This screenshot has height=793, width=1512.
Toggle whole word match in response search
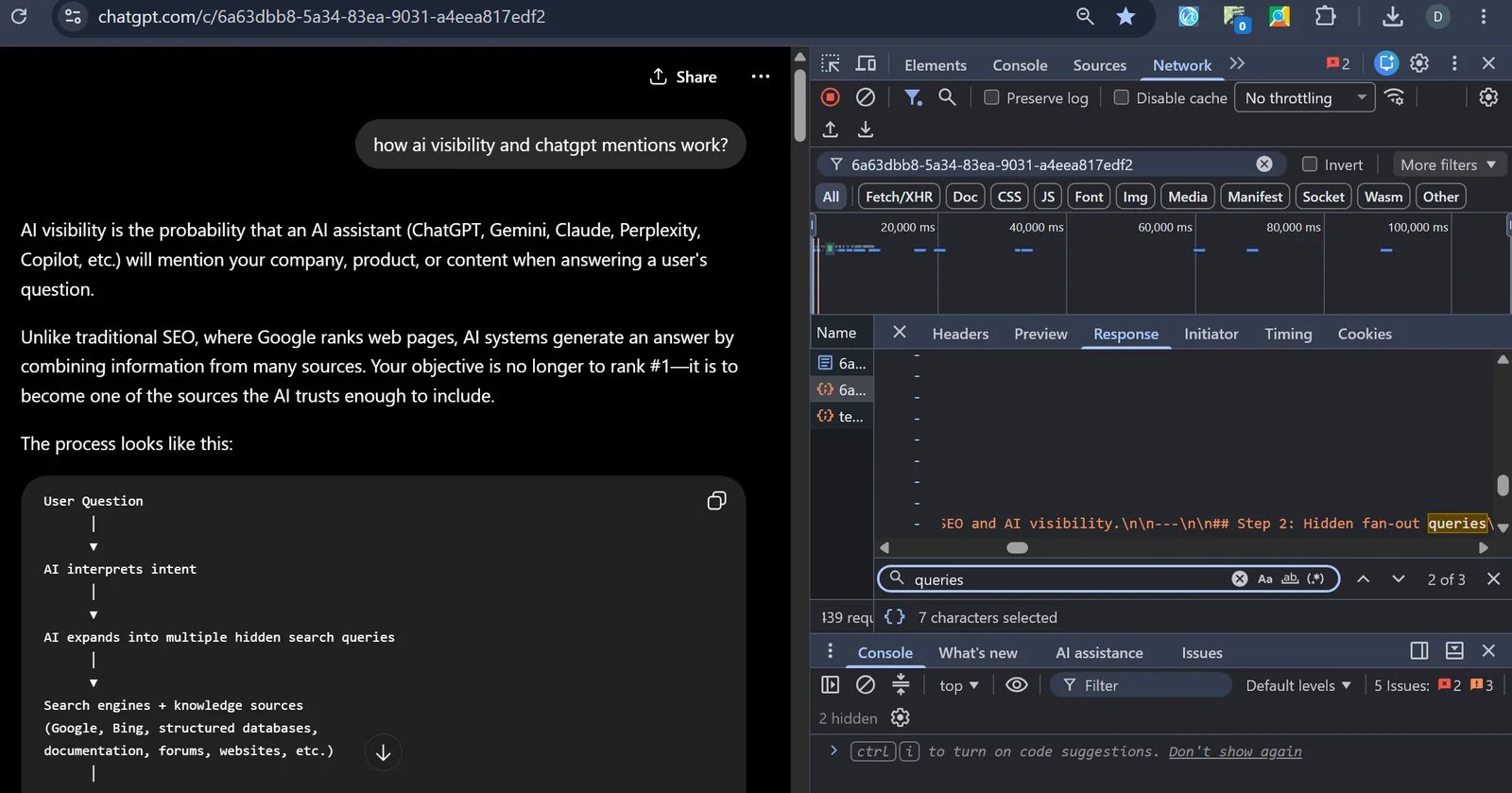(x=1290, y=579)
